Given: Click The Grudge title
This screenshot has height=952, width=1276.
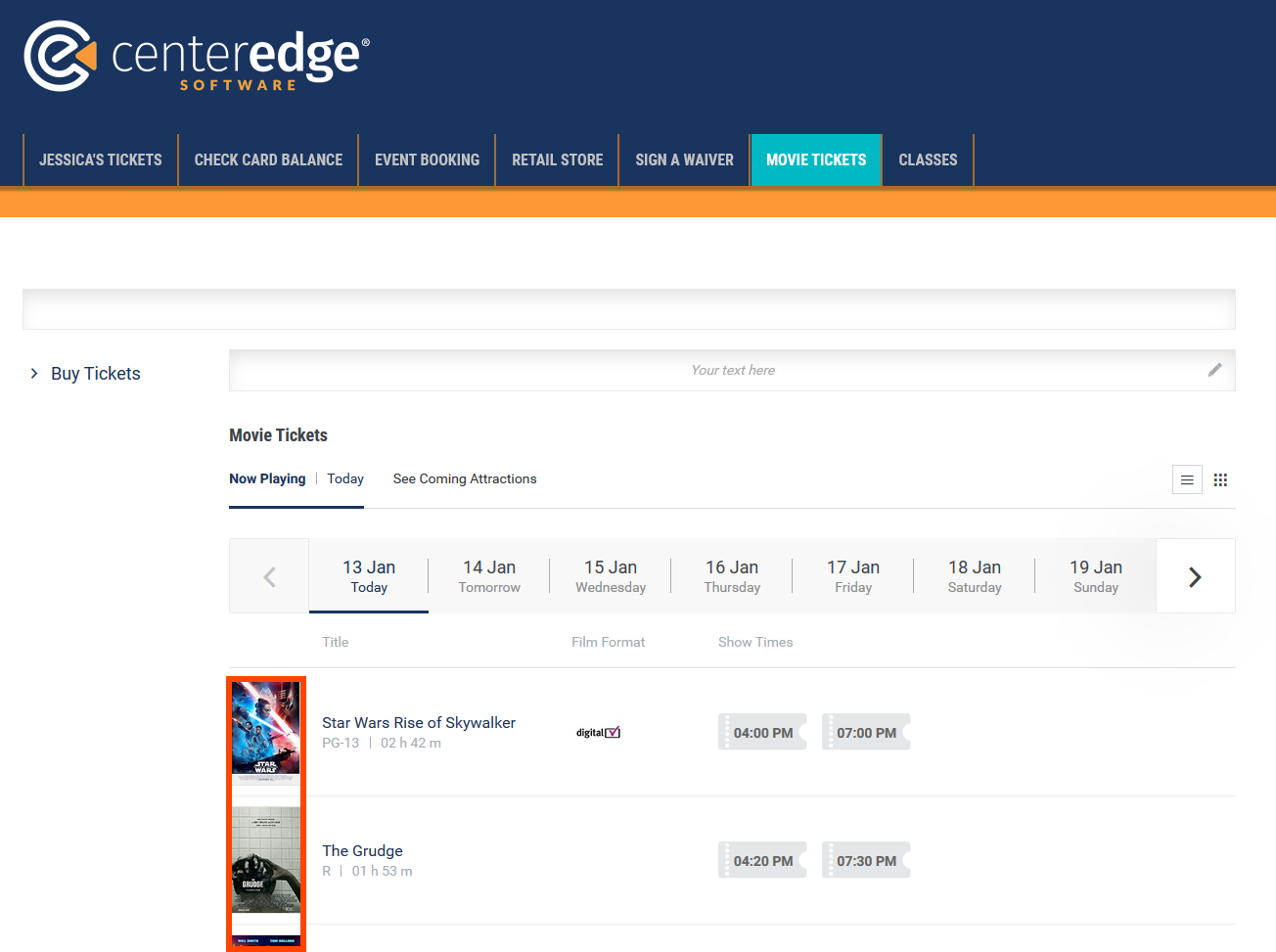Looking at the screenshot, I should tap(362, 850).
